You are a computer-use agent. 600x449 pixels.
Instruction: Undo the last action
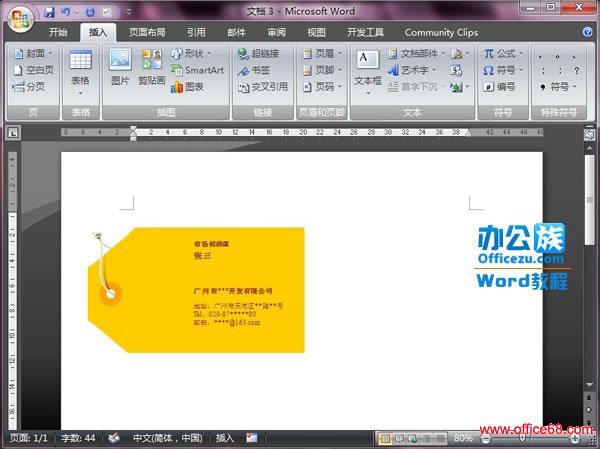pyautogui.click(x=66, y=12)
